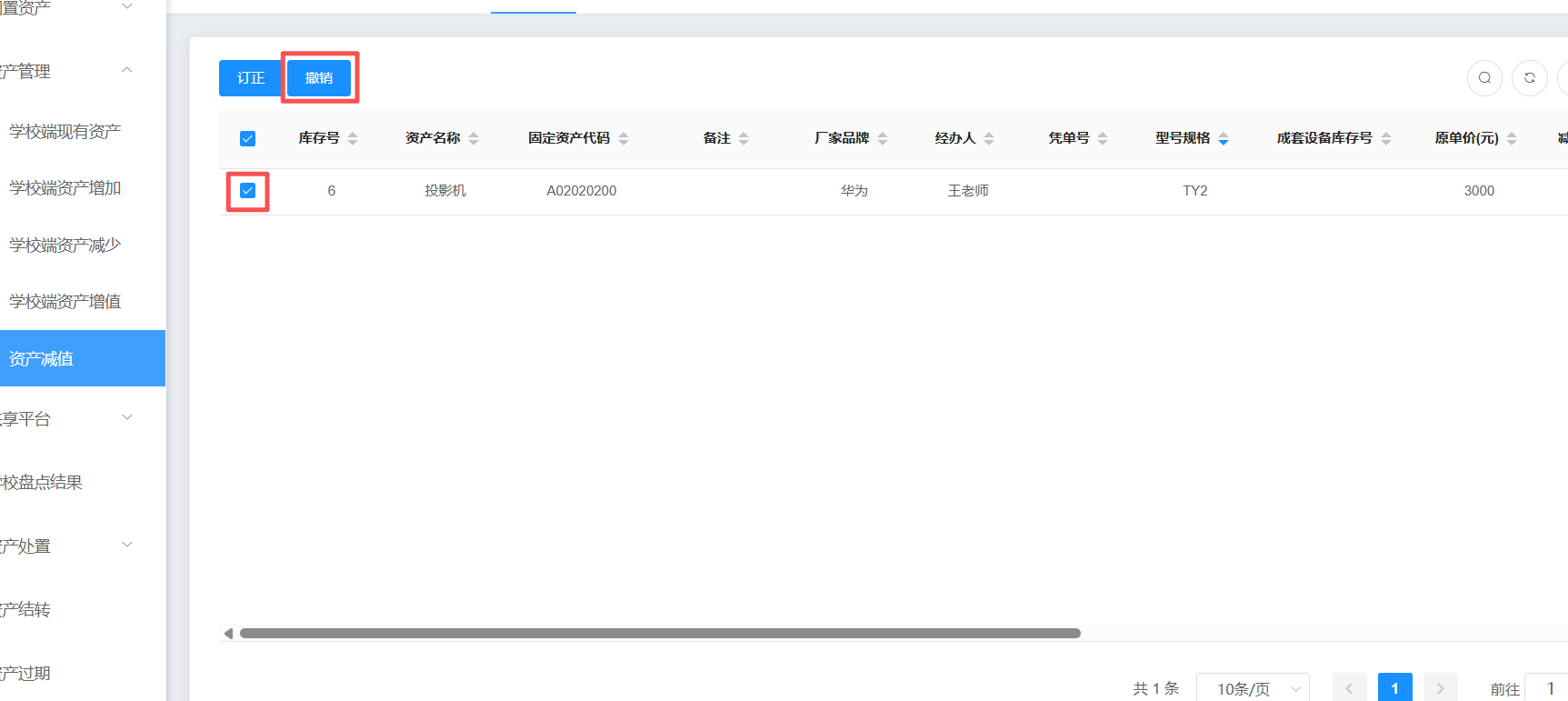Expand the 享平台 sidebar section
Screen dimensions: 1568x701
pyautogui.click(x=127, y=418)
